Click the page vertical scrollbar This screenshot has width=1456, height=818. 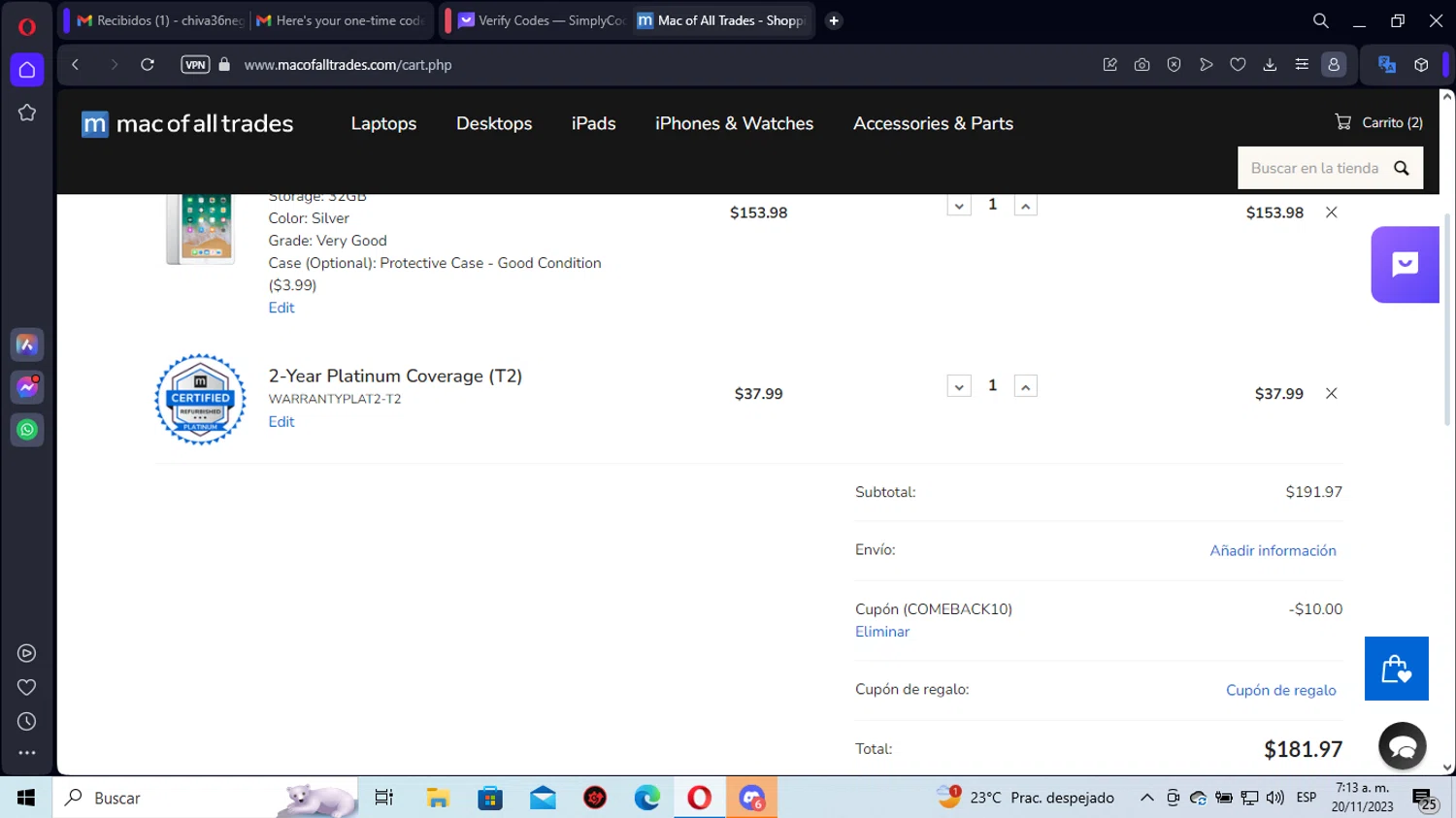pyautogui.click(x=1446, y=320)
